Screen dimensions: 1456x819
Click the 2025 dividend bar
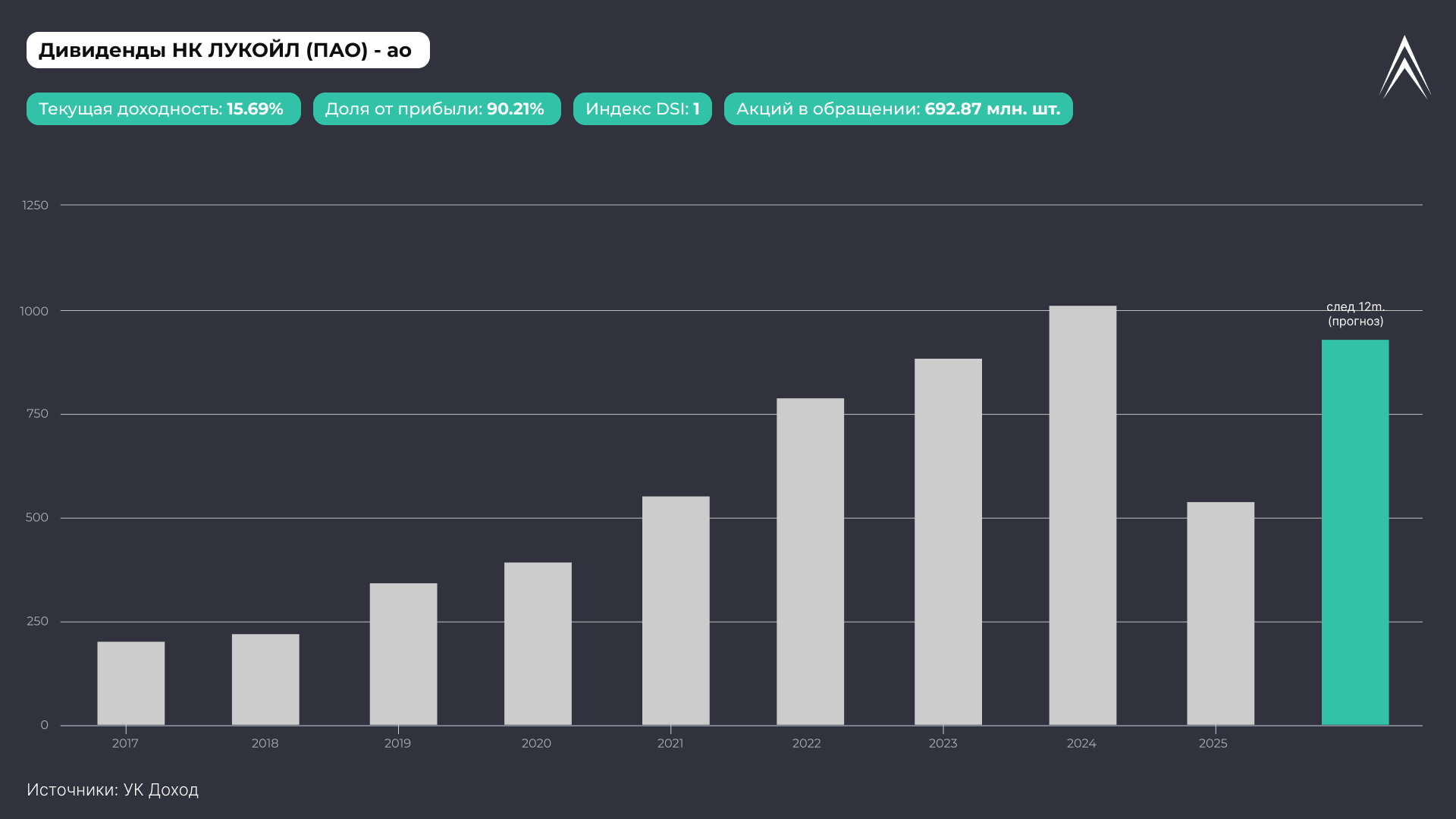click(1220, 613)
